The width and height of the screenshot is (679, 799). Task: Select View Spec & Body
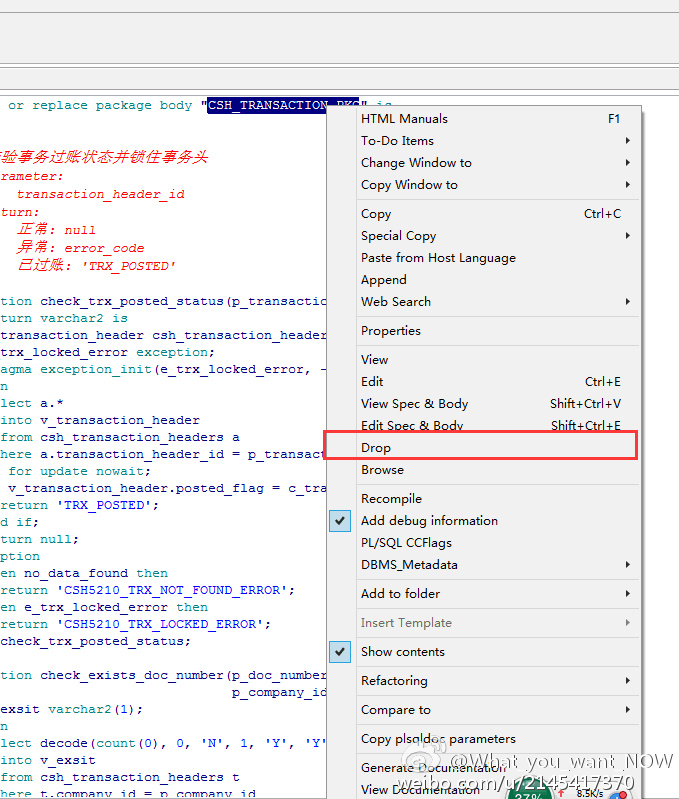(483, 403)
